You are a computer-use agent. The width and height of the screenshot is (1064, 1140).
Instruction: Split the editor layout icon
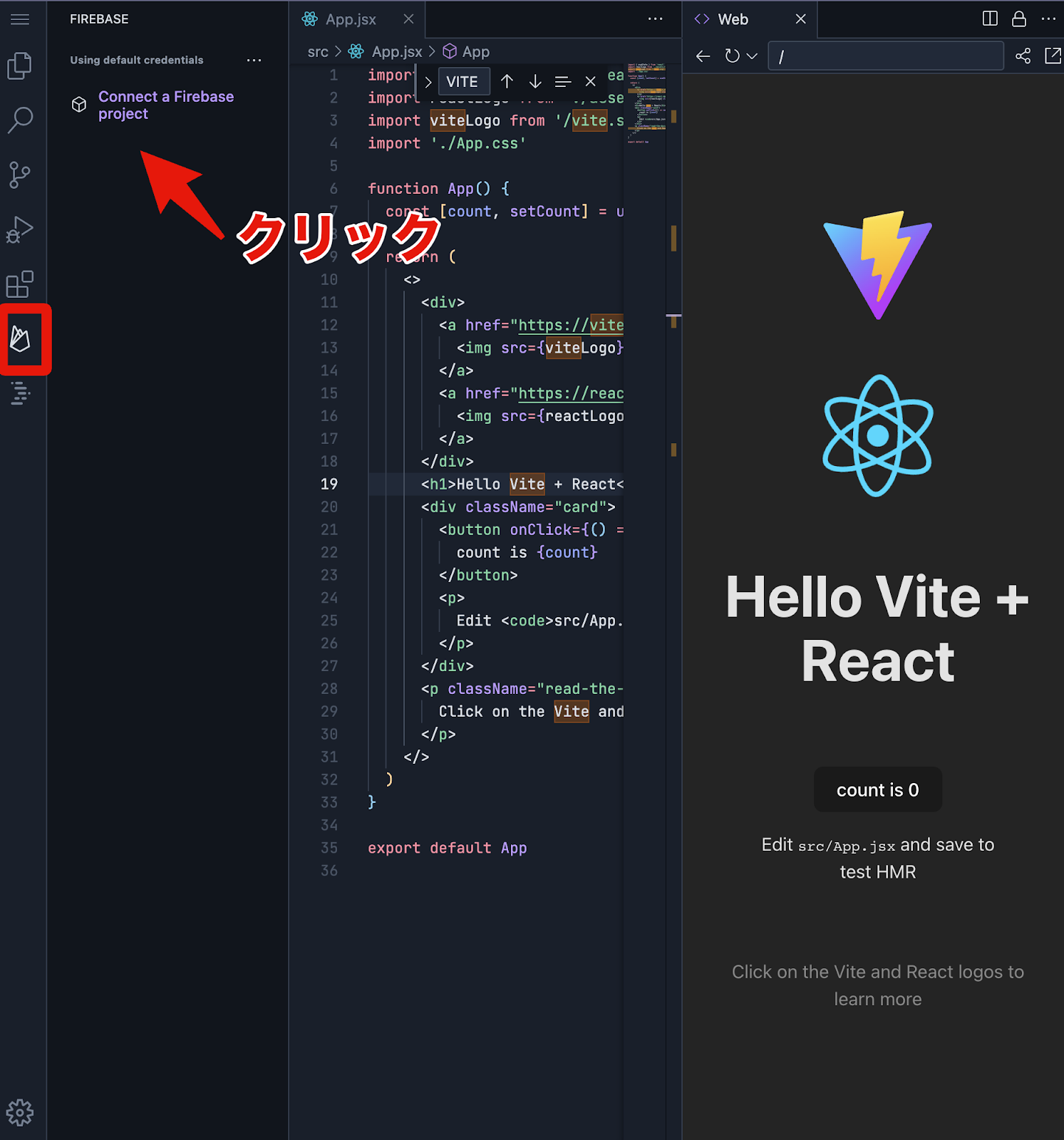[x=990, y=19]
